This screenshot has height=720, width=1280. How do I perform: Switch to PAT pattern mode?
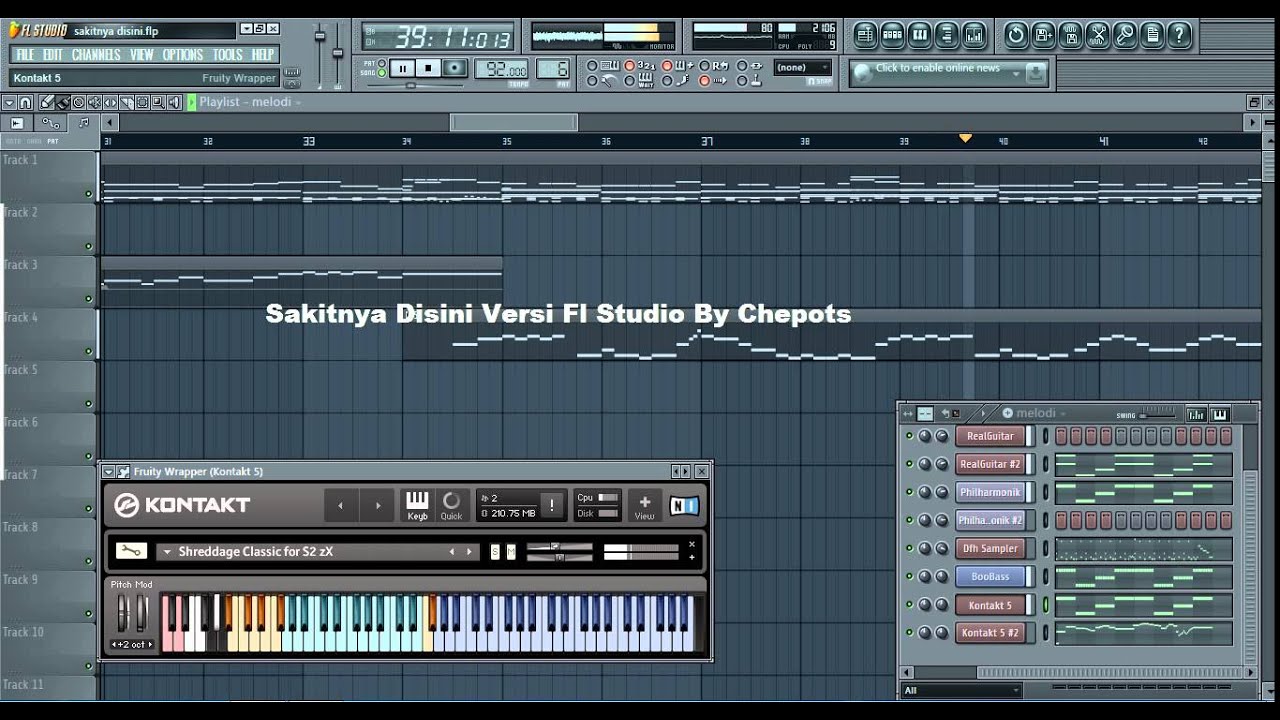pos(382,63)
